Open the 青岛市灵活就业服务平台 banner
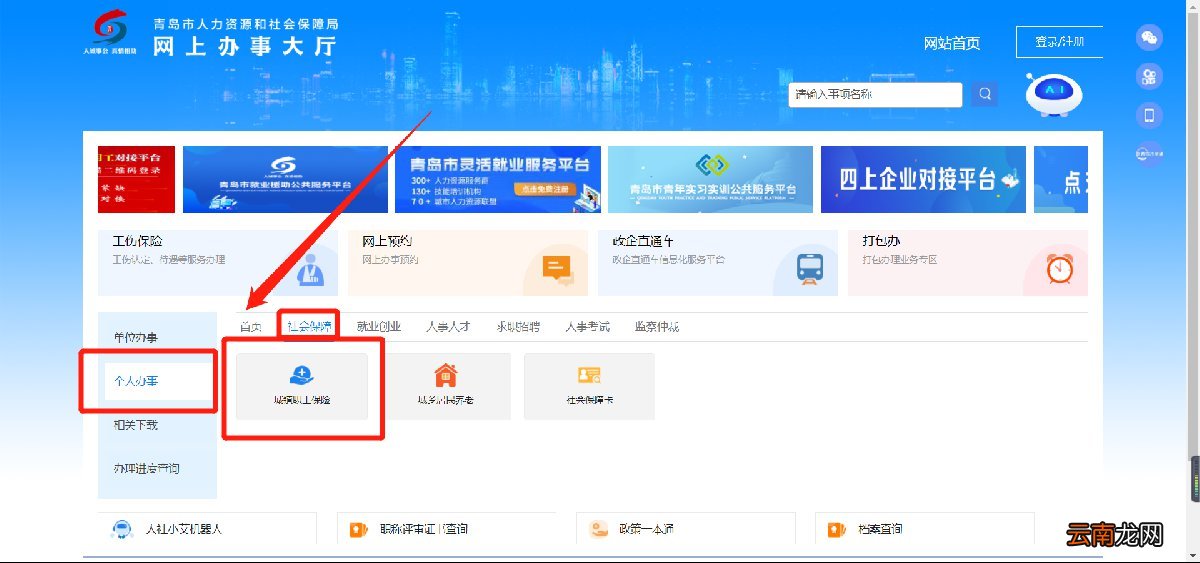 tap(498, 179)
